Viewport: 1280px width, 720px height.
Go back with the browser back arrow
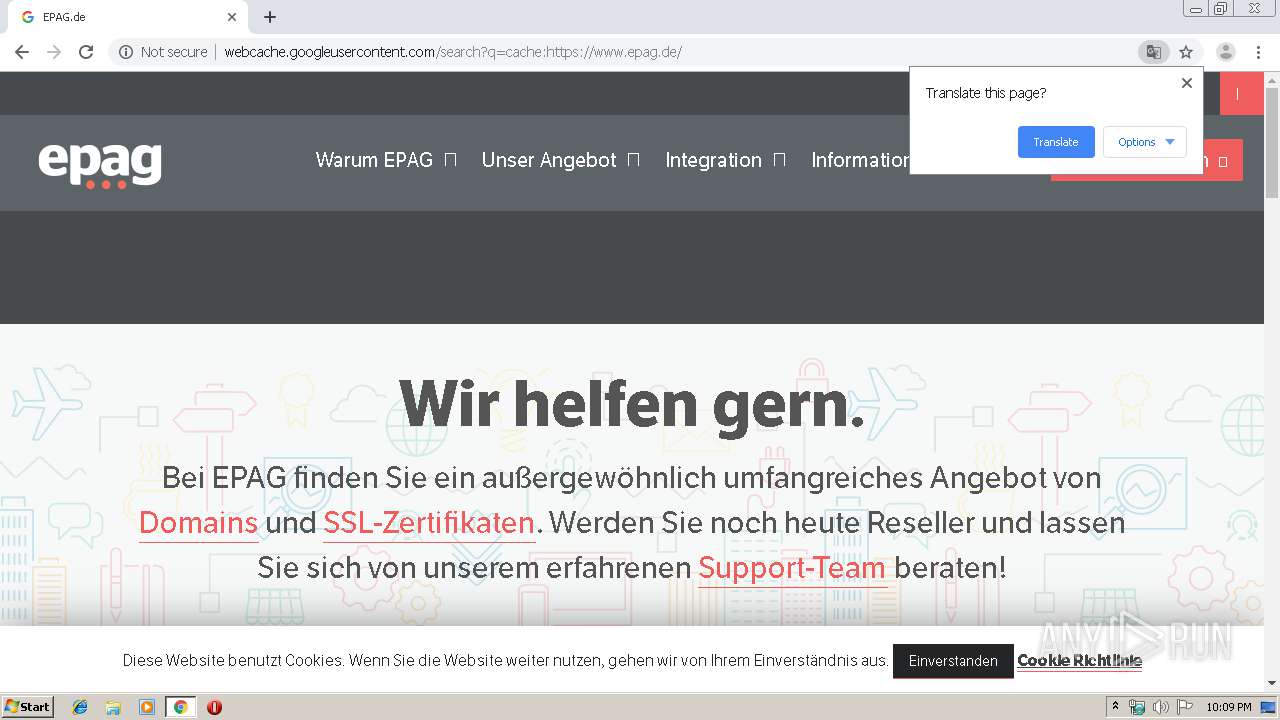[x=22, y=52]
